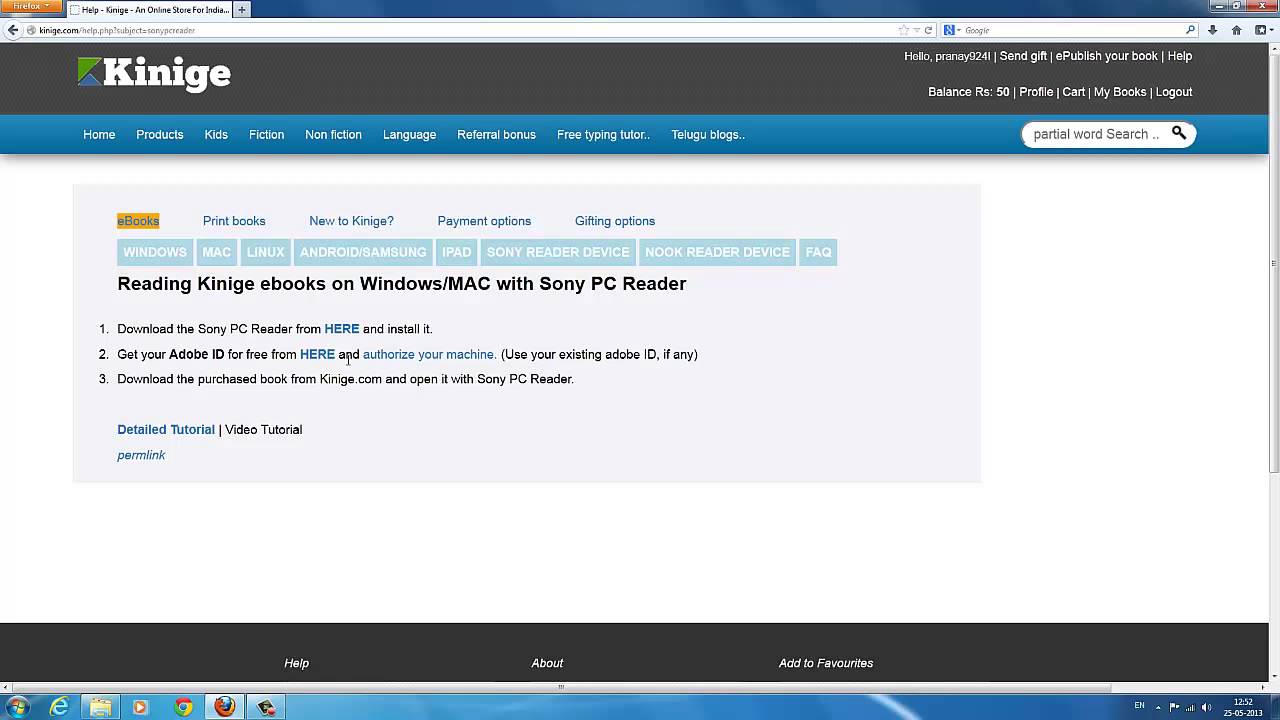Open Cart link in header

click(x=1074, y=92)
